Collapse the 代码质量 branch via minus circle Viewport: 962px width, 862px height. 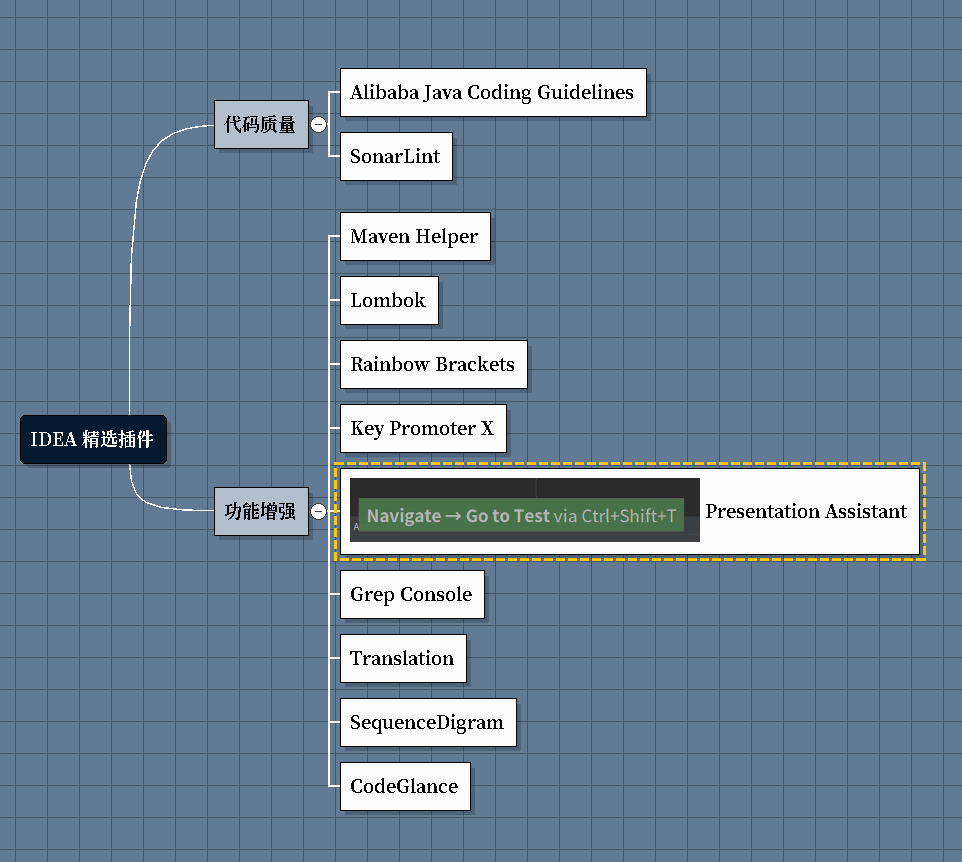pyautogui.click(x=318, y=125)
